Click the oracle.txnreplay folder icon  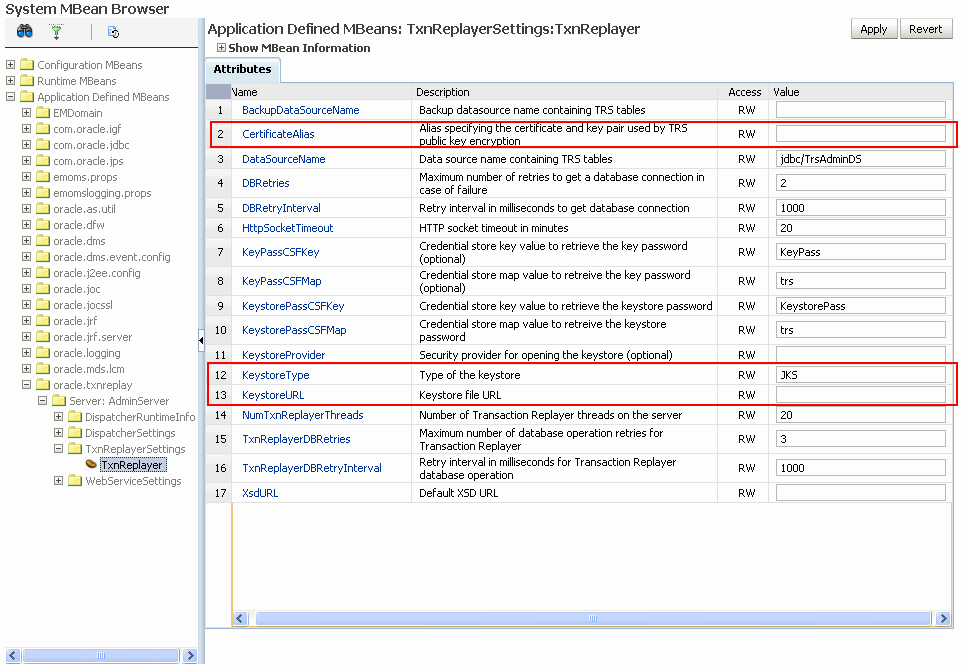pos(43,384)
